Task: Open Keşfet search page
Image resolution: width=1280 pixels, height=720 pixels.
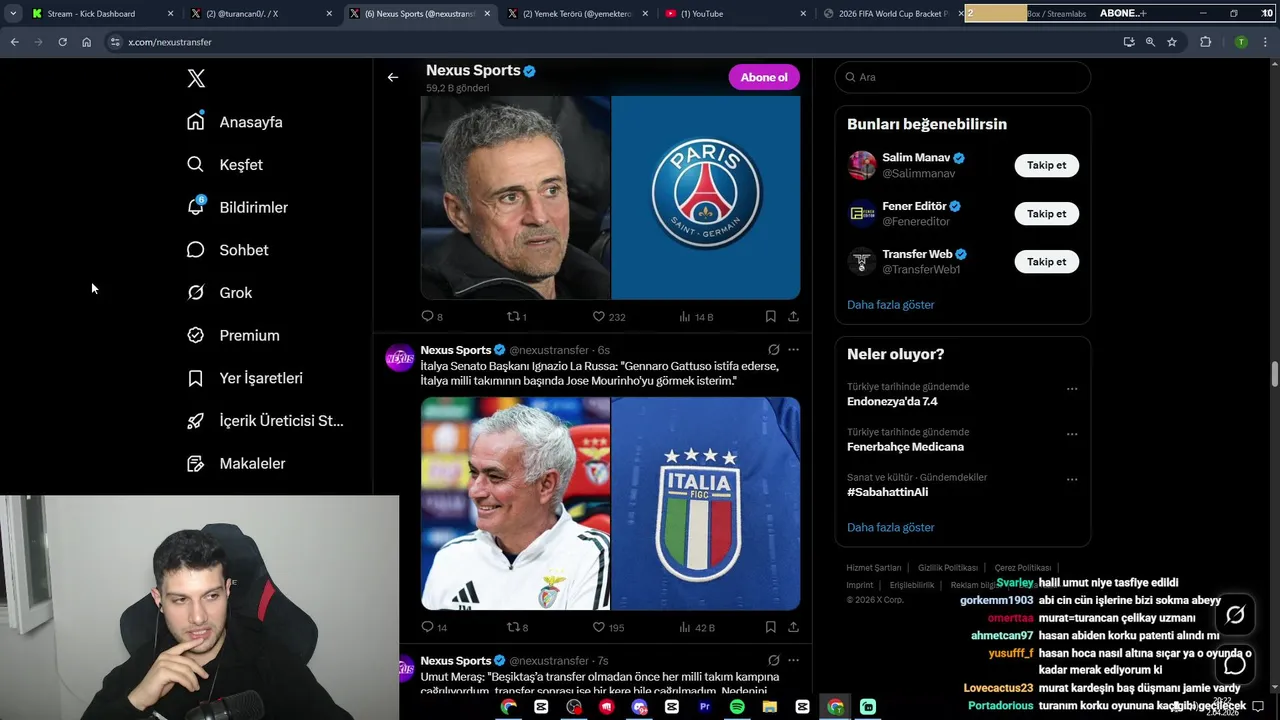Action: click(225, 165)
